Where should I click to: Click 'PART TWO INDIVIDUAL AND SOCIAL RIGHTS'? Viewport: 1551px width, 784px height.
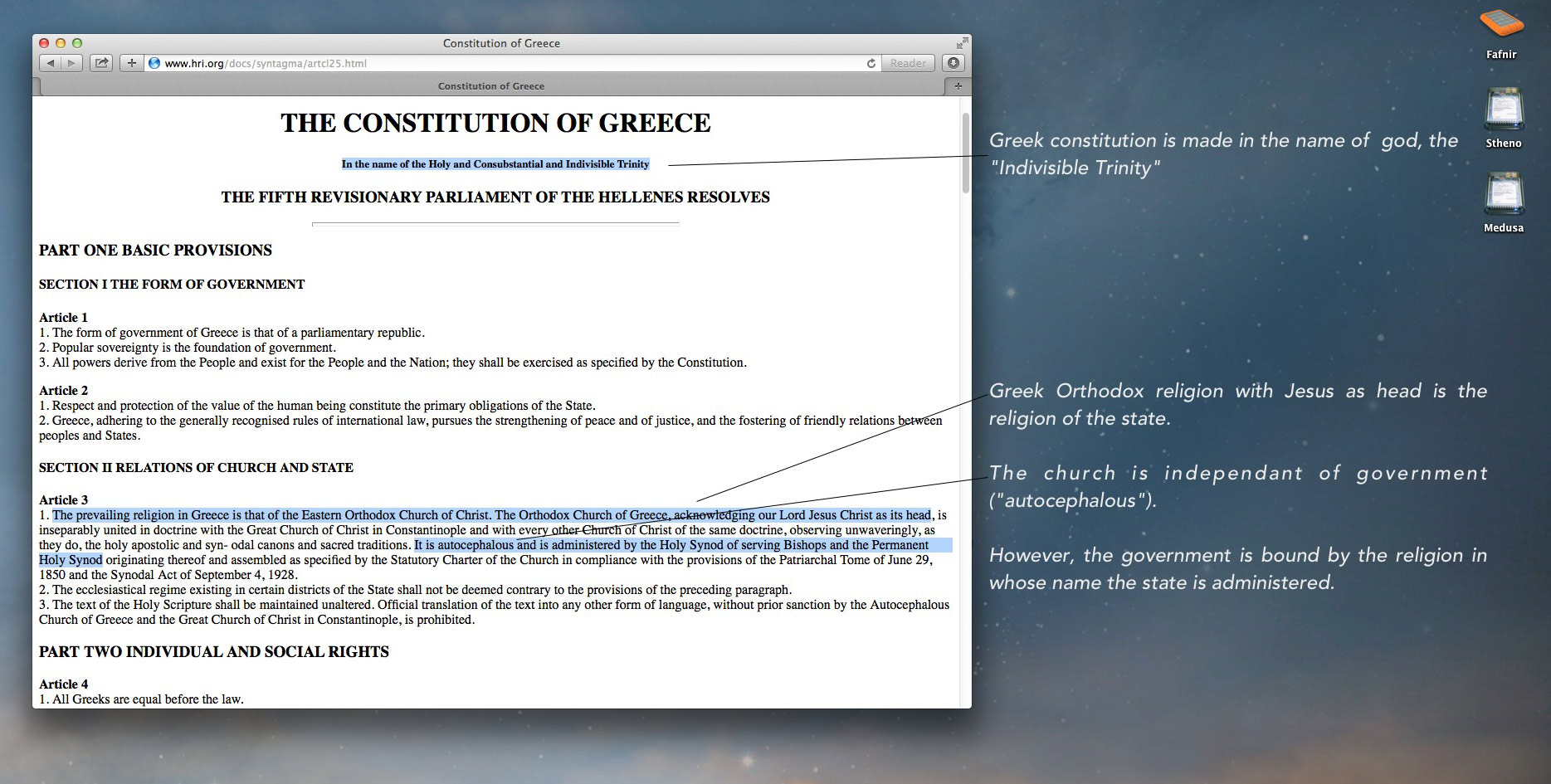(x=214, y=652)
